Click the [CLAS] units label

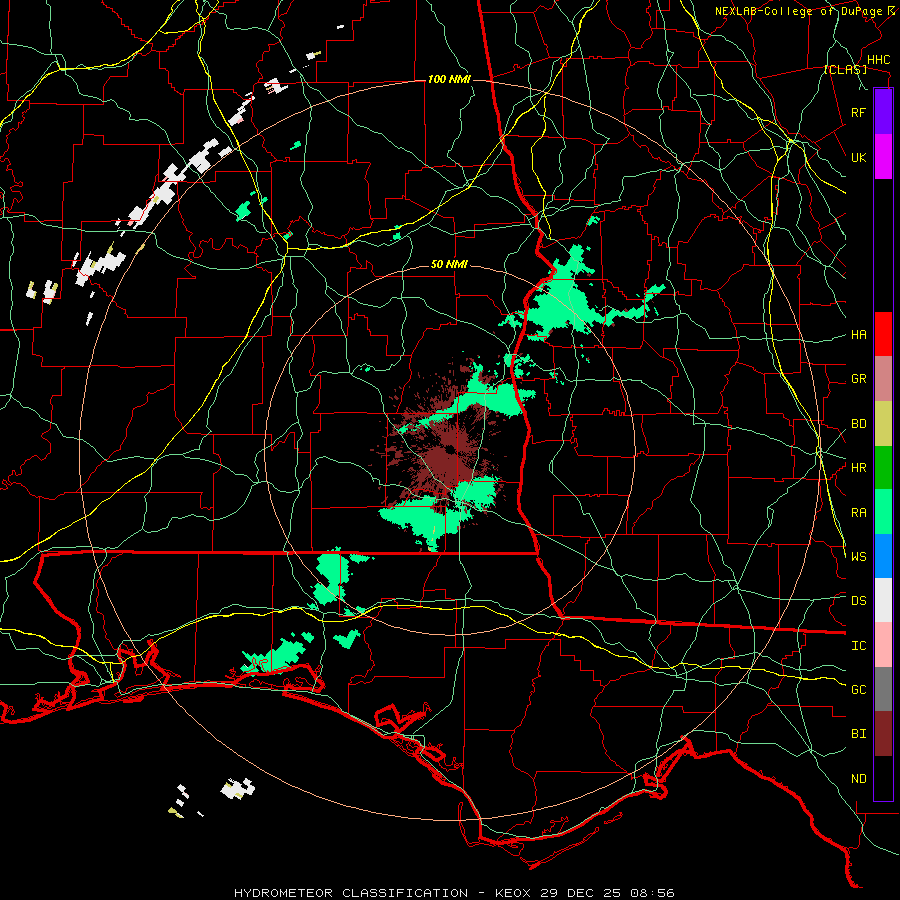pos(845,70)
